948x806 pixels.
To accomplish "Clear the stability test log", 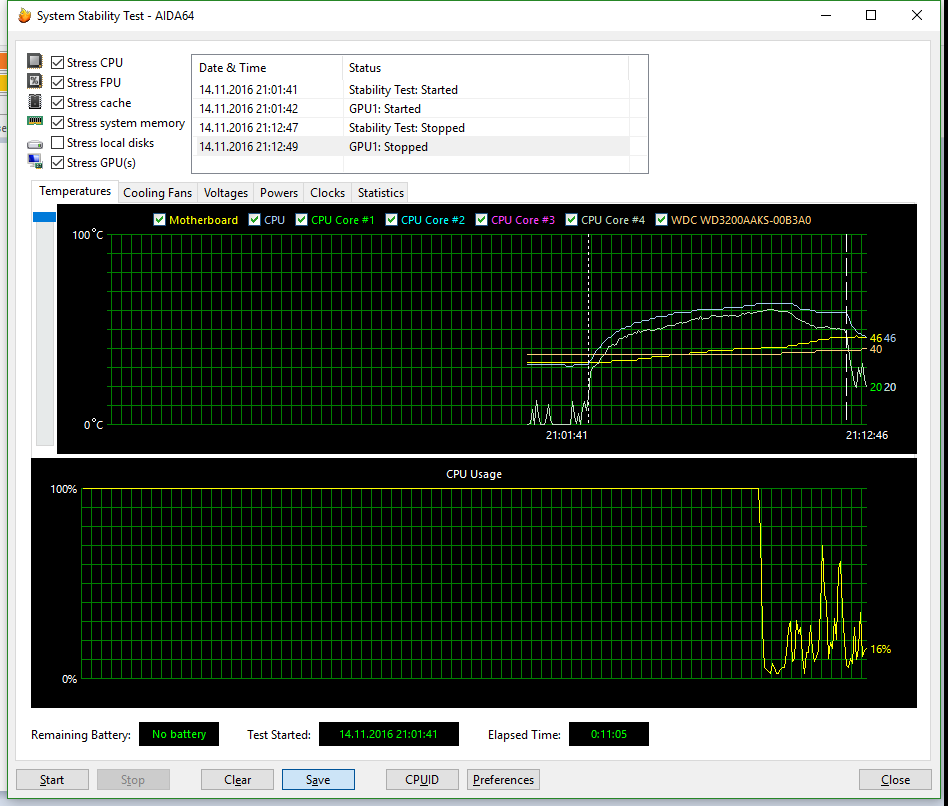I will point(238,779).
